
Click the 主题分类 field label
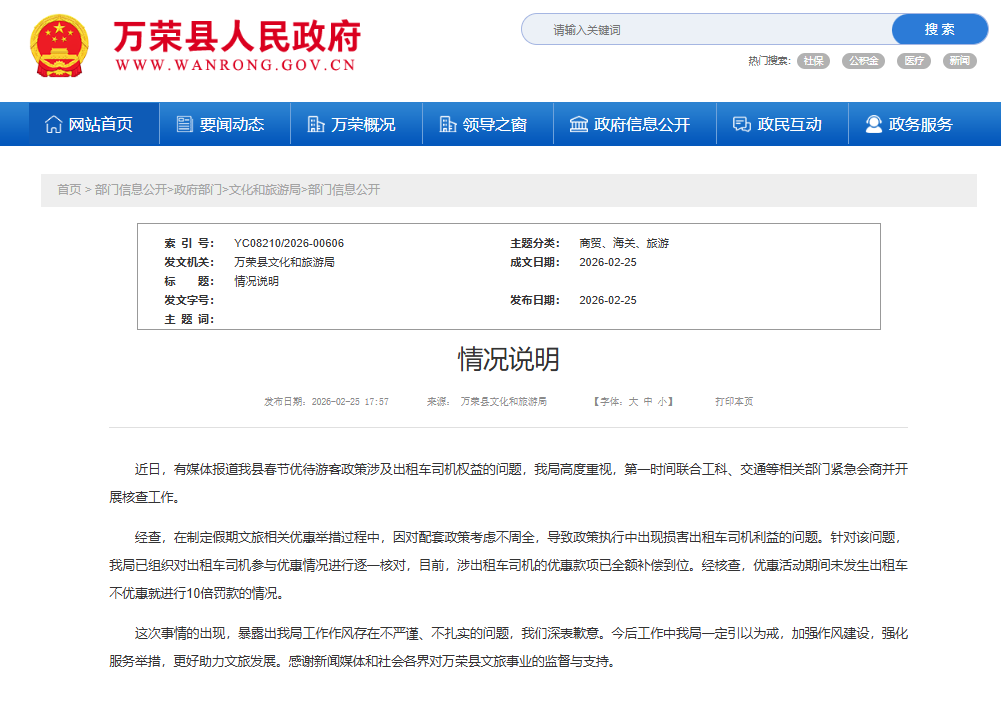pos(535,243)
